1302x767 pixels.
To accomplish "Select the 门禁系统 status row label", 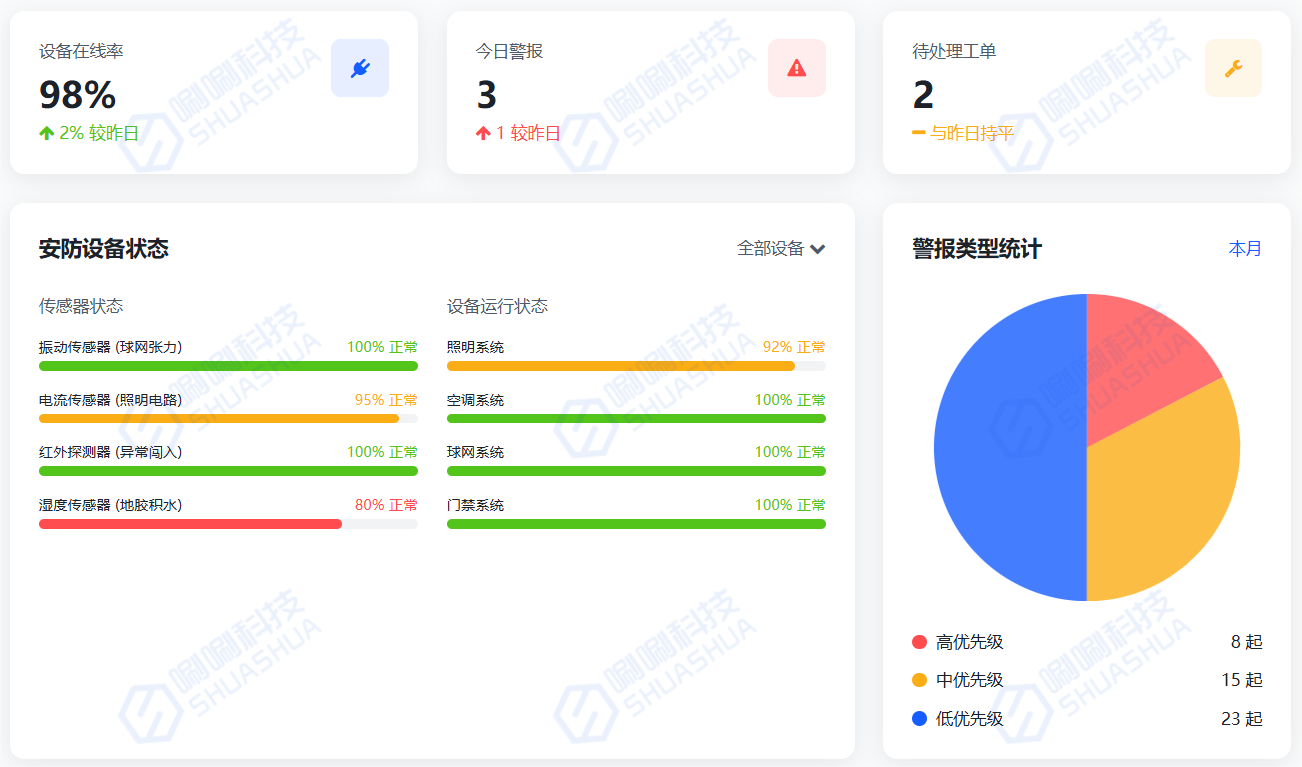I will 475,505.
